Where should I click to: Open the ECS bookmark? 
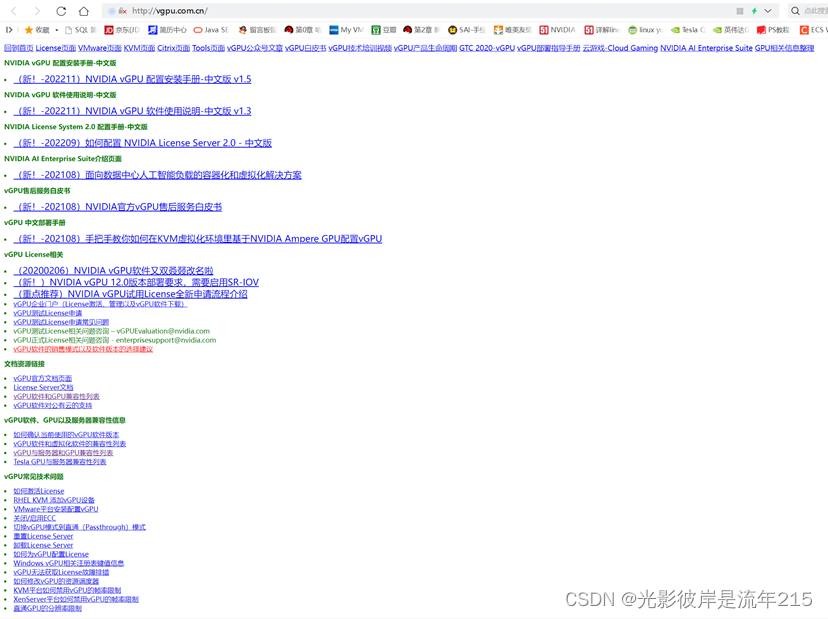click(x=814, y=30)
